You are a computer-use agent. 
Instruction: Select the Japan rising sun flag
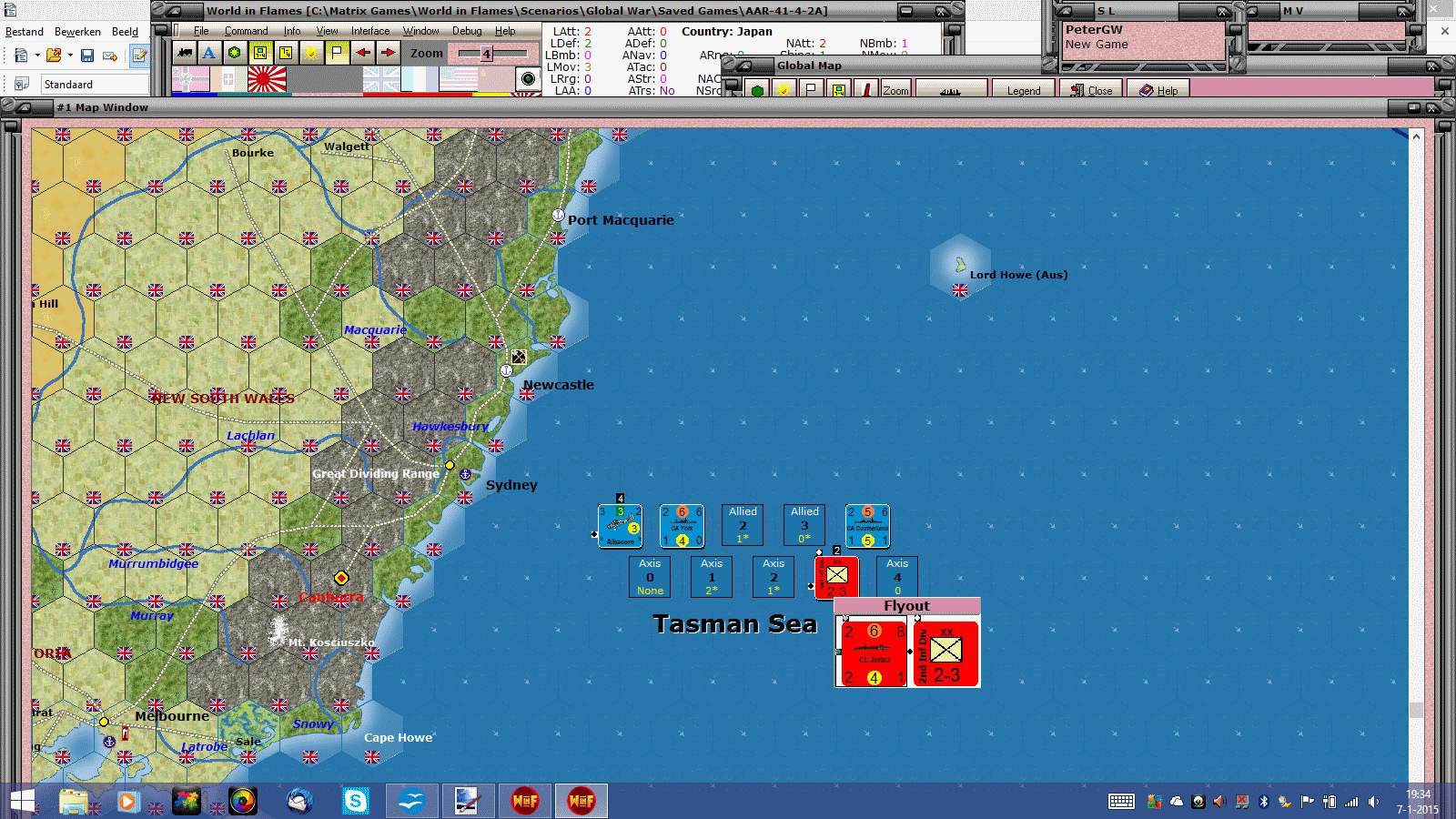[x=268, y=80]
